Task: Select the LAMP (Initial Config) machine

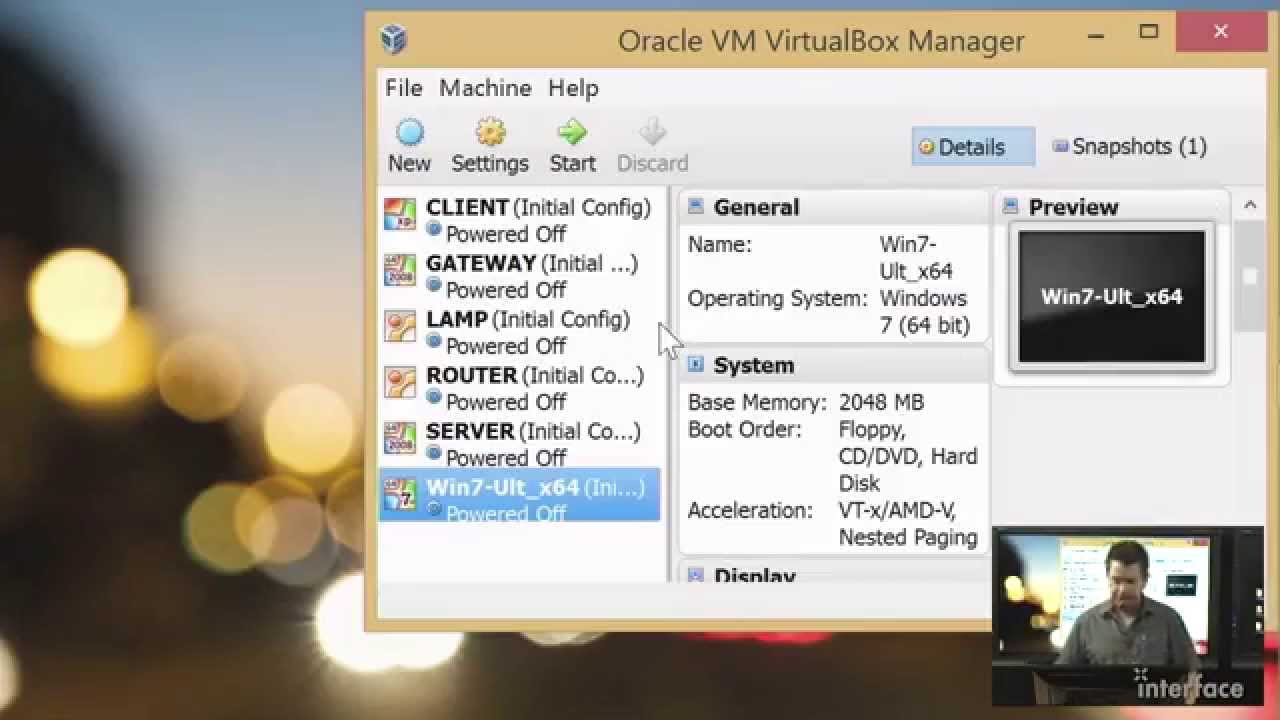Action: (x=520, y=331)
